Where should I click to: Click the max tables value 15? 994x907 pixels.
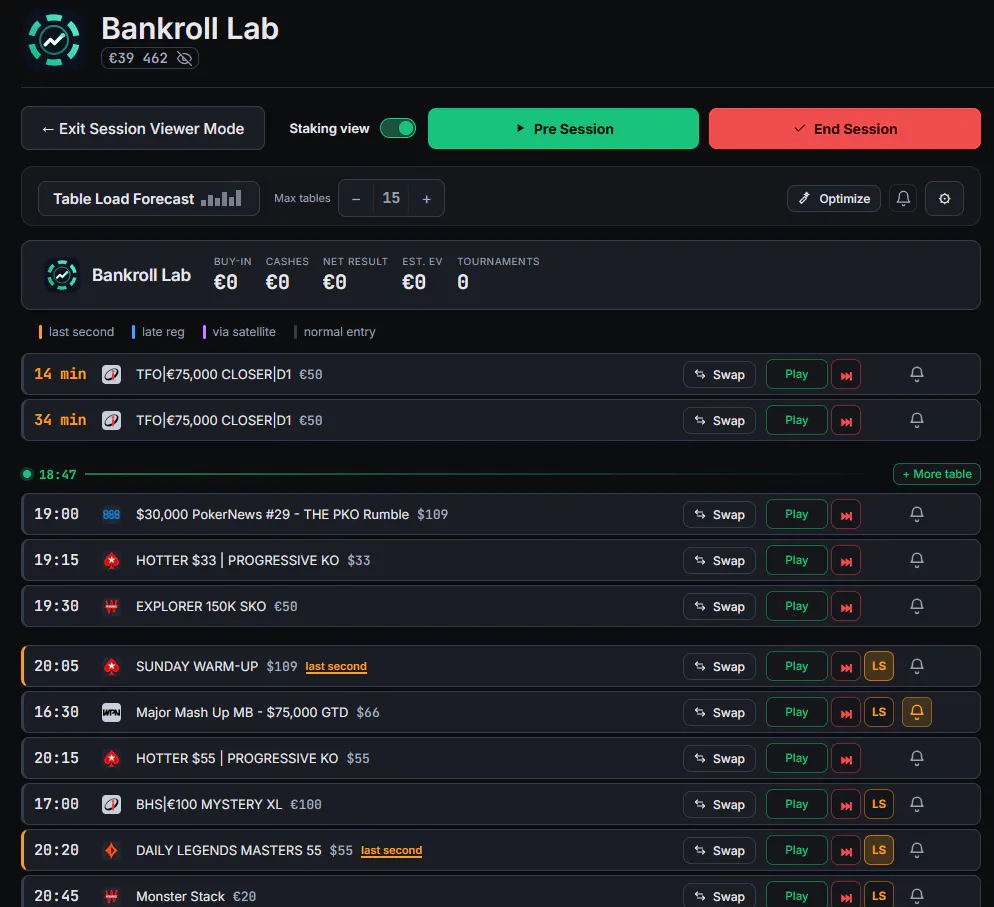(391, 198)
